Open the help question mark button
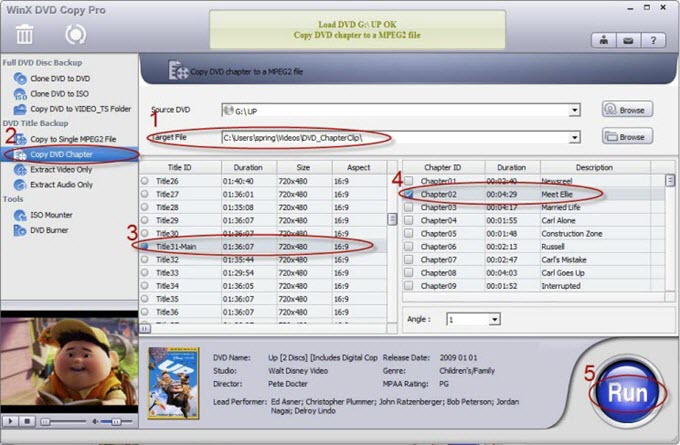The image size is (680, 445). click(x=653, y=41)
